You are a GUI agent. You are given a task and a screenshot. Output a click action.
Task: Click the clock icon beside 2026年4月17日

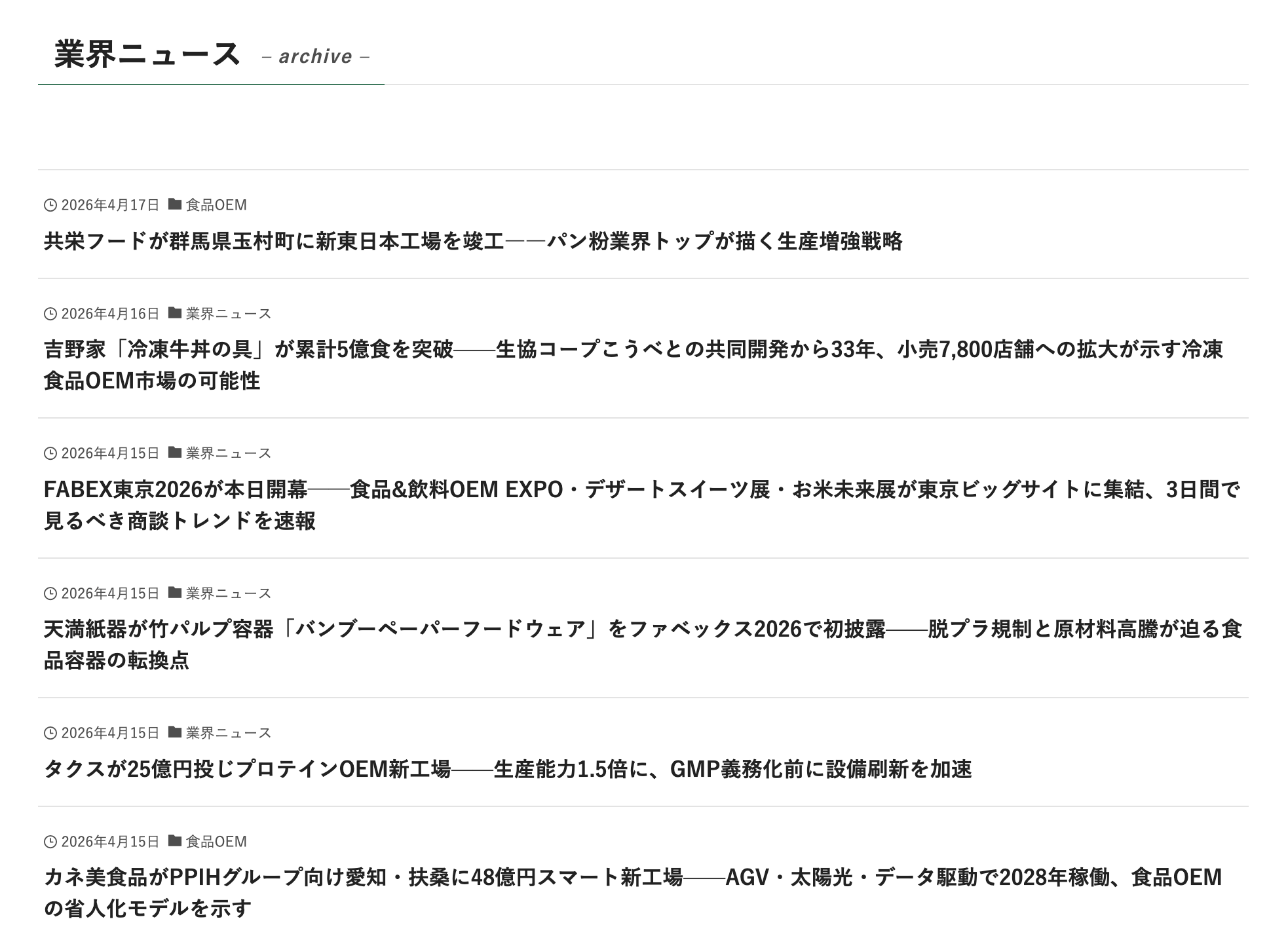point(50,205)
